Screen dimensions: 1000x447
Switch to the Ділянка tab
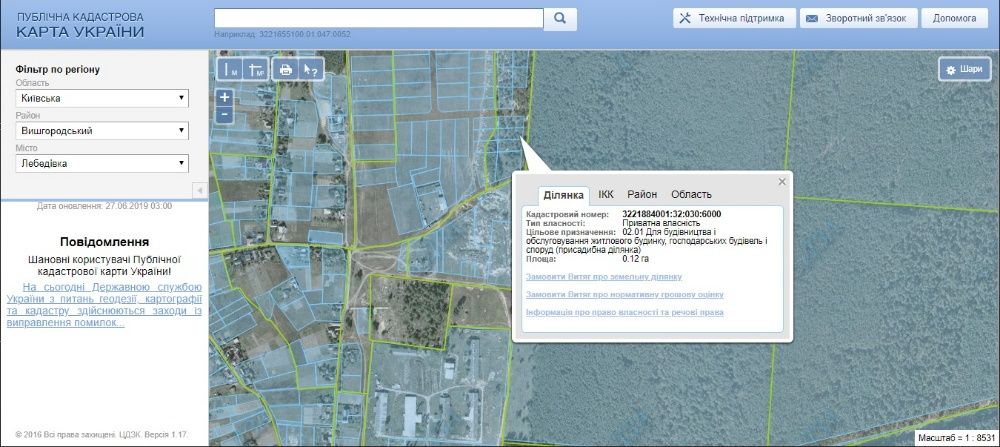(563, 195)
